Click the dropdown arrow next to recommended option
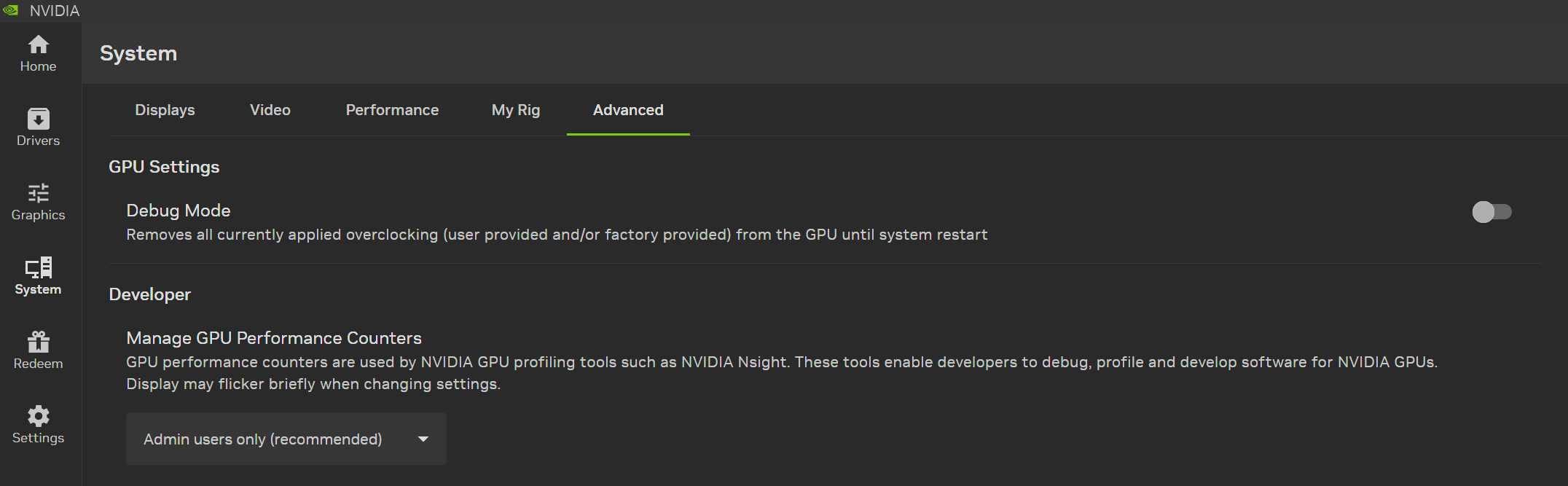This screenshot has height=486, width=1568. [x=423, y=439]
